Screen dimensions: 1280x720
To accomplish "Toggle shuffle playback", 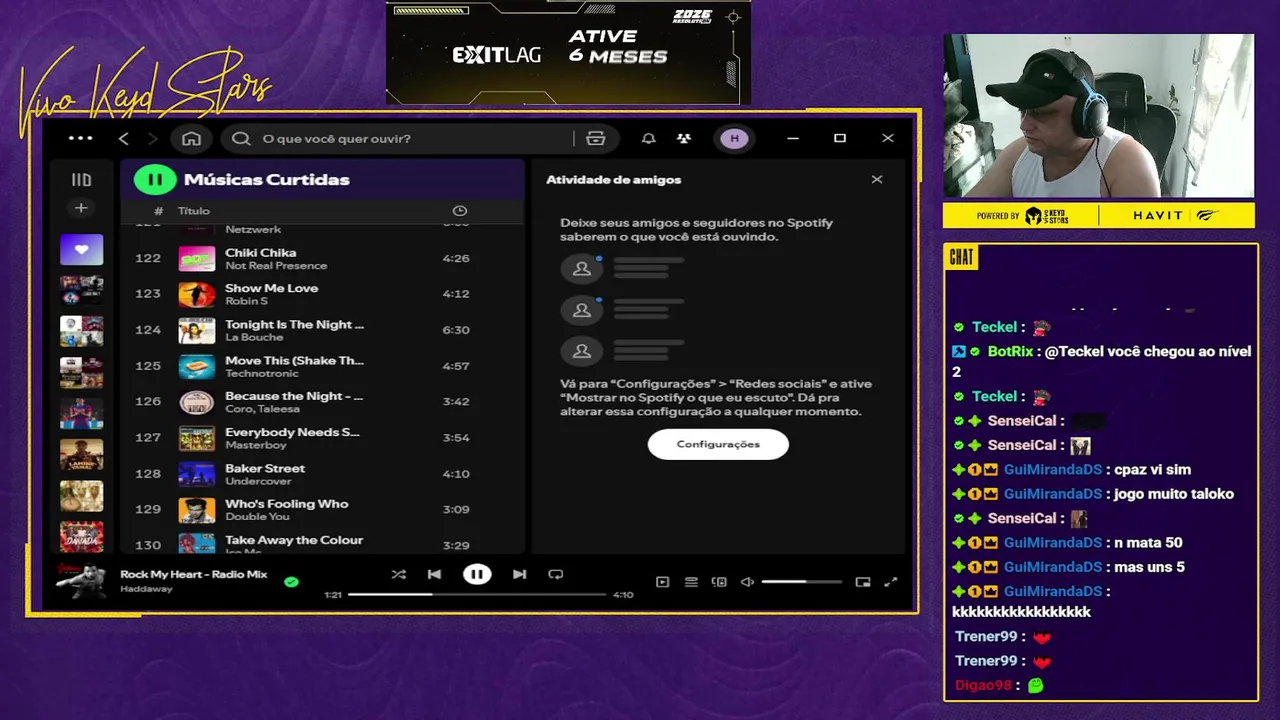I will [399, 574].
